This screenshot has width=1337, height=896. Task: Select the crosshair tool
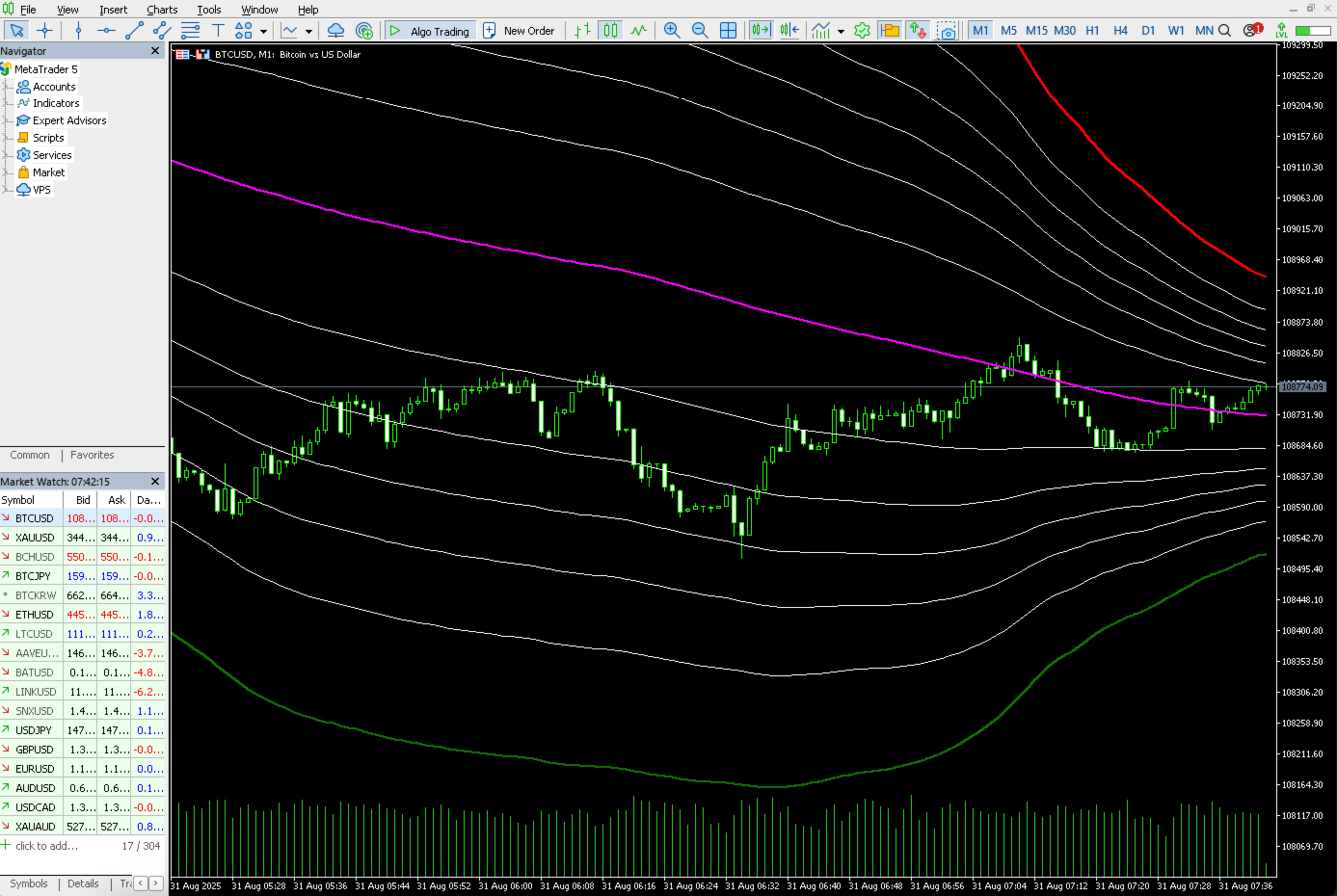click(x=44, y=31)
